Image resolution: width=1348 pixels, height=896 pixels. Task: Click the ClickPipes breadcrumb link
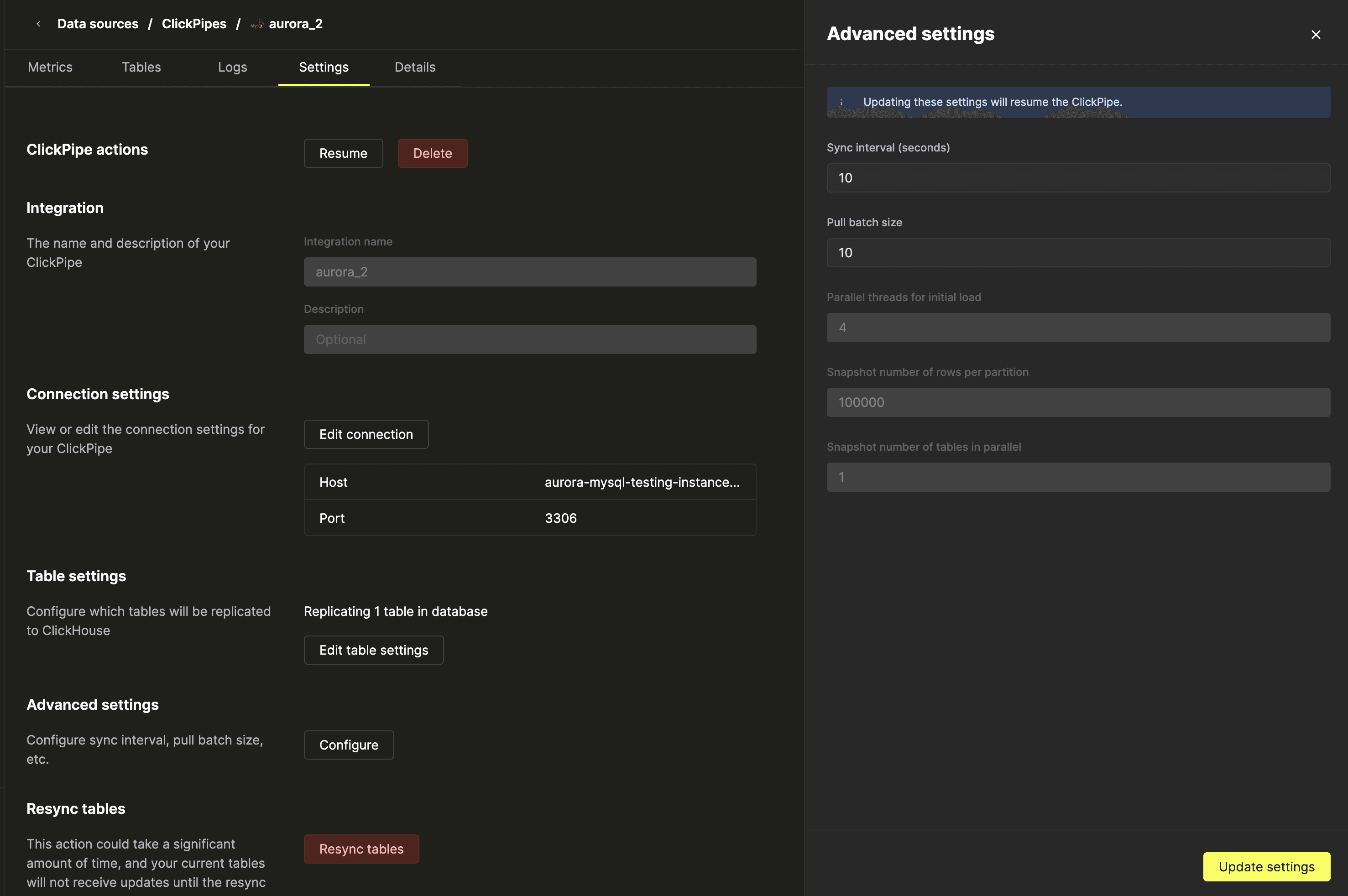pyautogui.click(x=194, y=24)
